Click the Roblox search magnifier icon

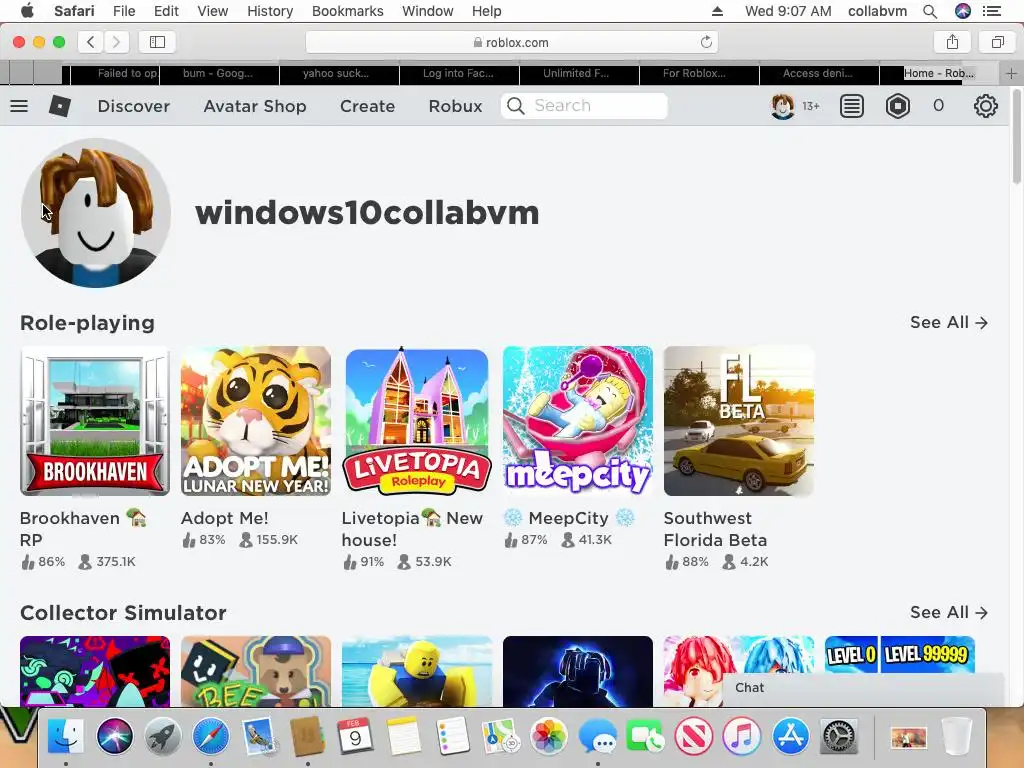tap(516, 106)
